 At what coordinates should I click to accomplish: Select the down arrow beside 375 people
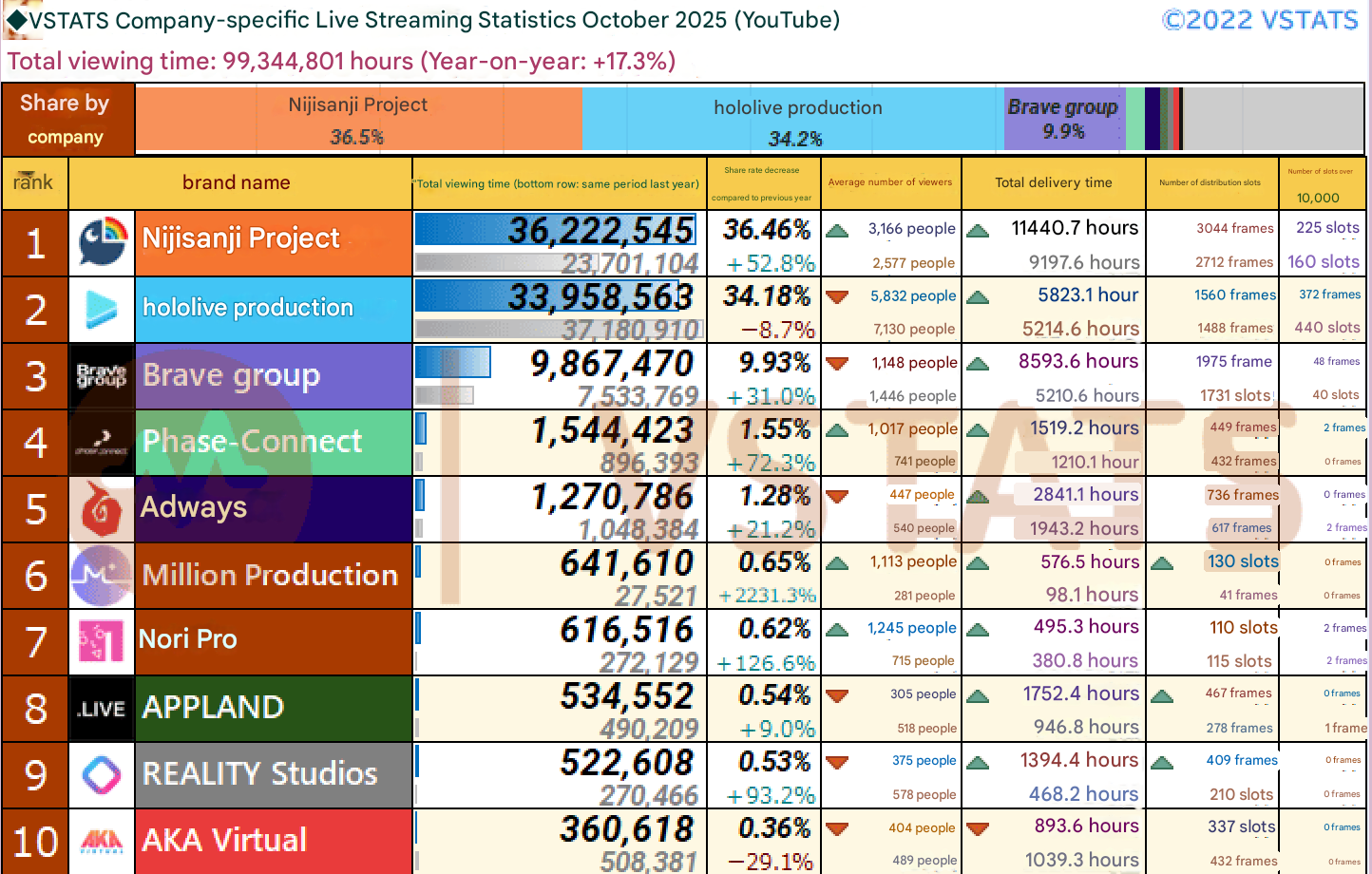[x=837, y=762]
